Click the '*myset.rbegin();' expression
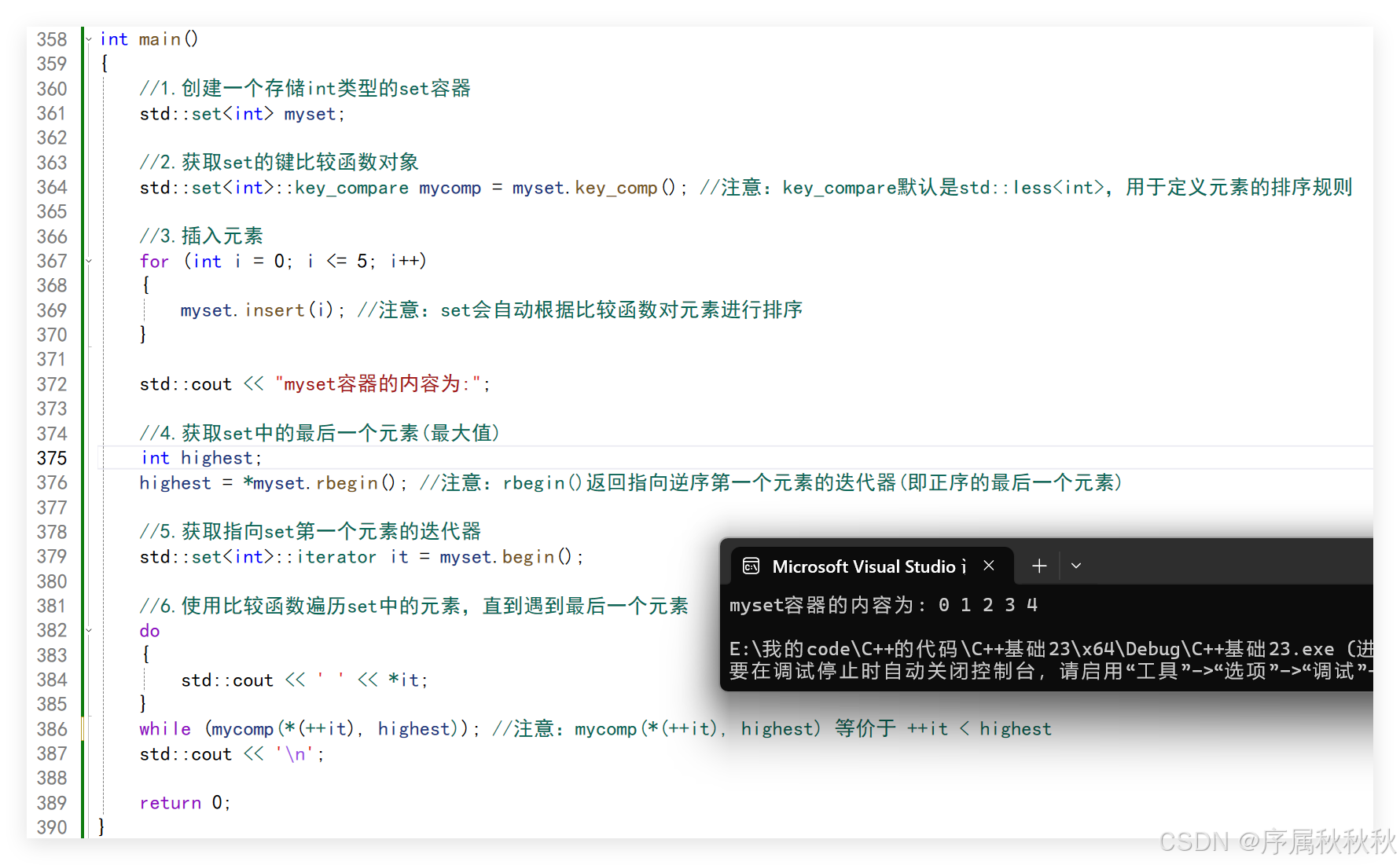 pos(325,483)
